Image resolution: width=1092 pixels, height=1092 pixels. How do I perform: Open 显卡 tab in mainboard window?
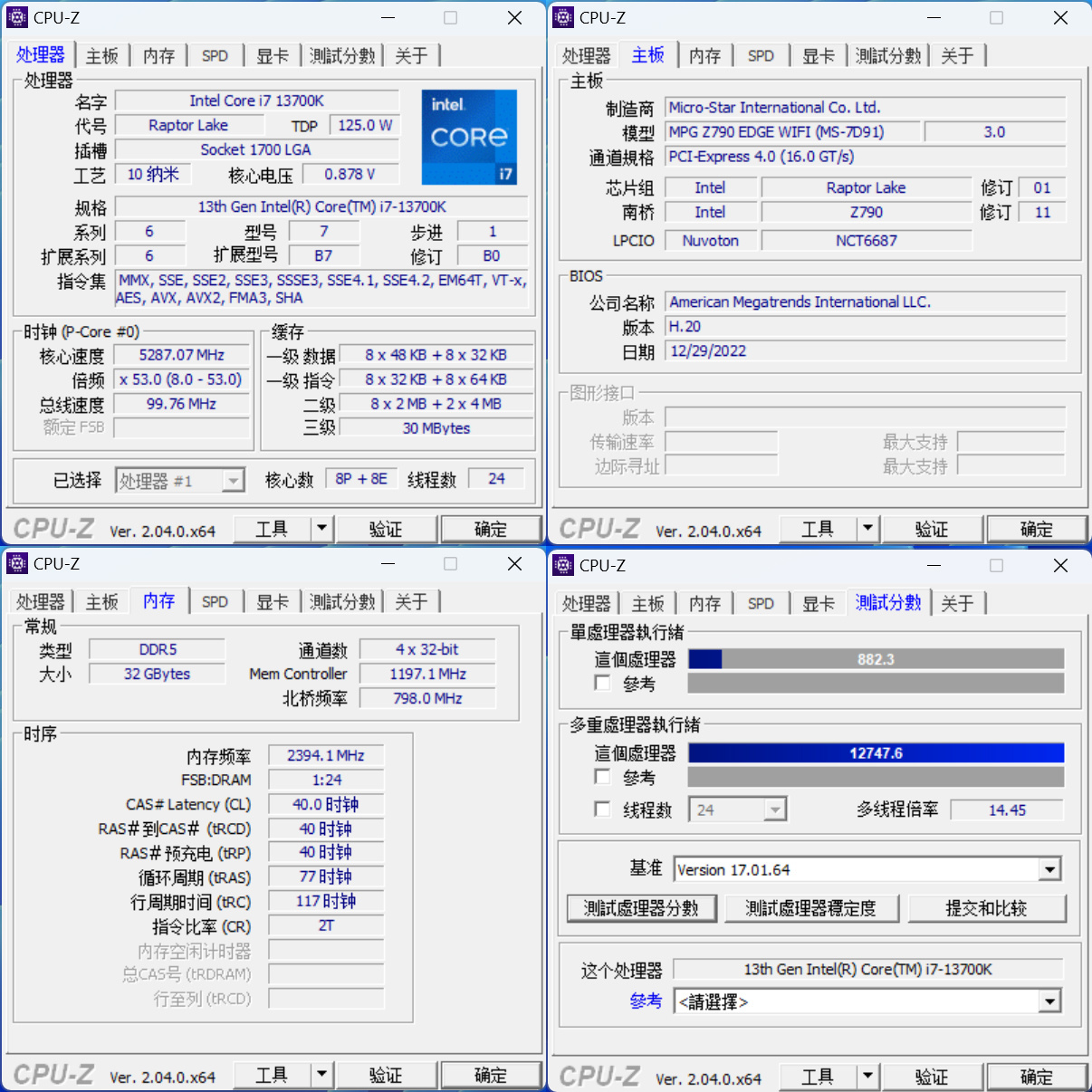pyautogui.click(x=819, y=56)
